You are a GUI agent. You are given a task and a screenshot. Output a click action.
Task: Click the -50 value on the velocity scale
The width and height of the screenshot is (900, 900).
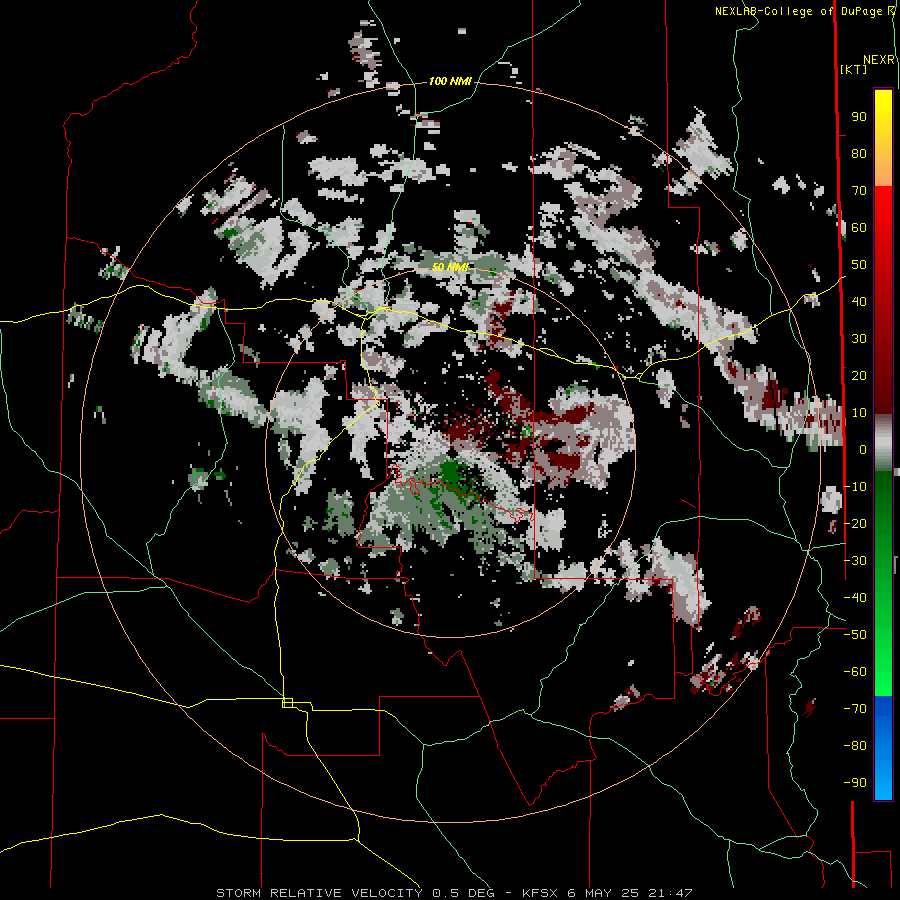click(x=855, y=635)
